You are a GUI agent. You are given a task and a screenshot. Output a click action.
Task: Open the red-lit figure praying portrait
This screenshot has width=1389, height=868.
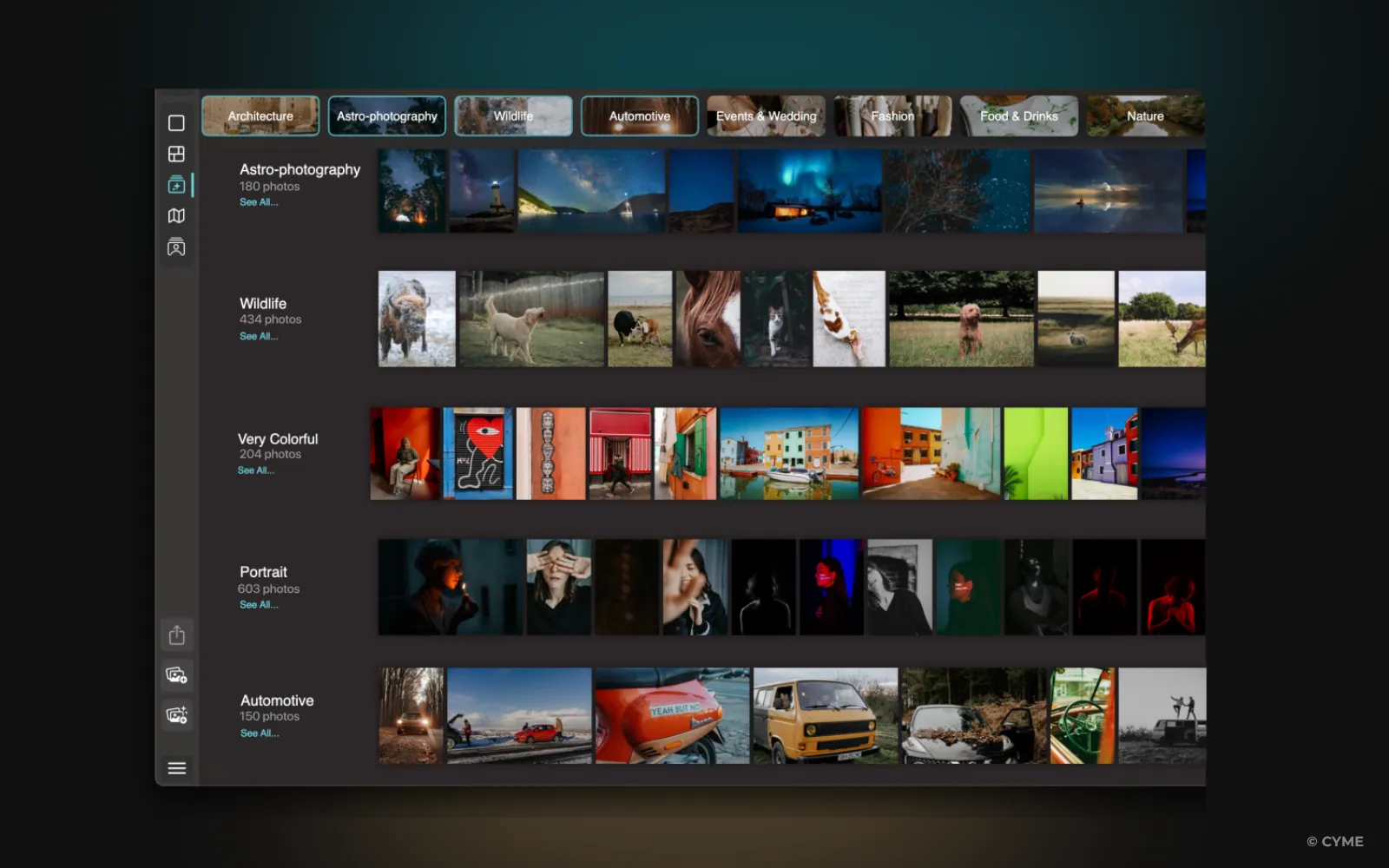[x=1173, y=587]
